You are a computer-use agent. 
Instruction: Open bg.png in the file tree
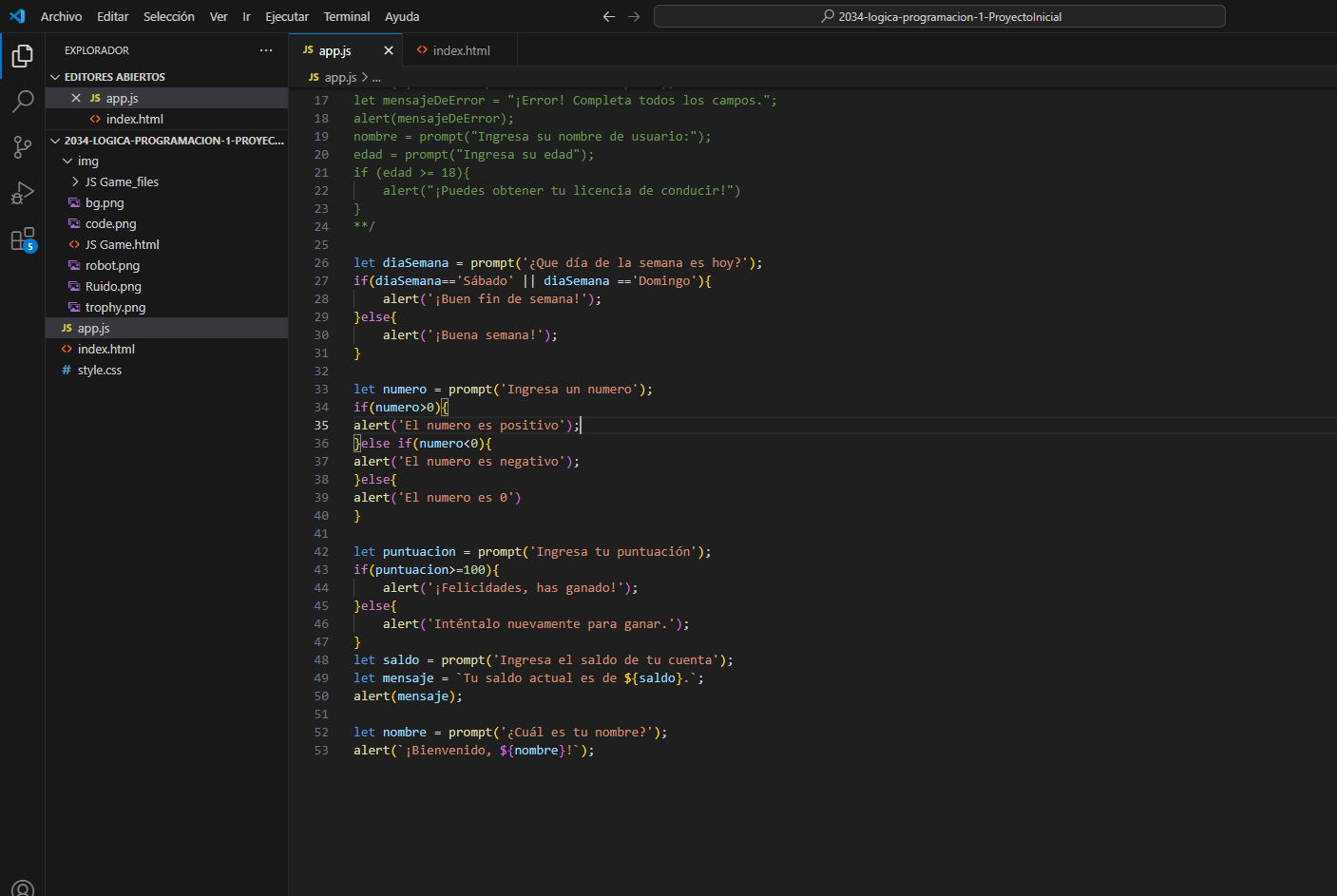tap(105, 202)
